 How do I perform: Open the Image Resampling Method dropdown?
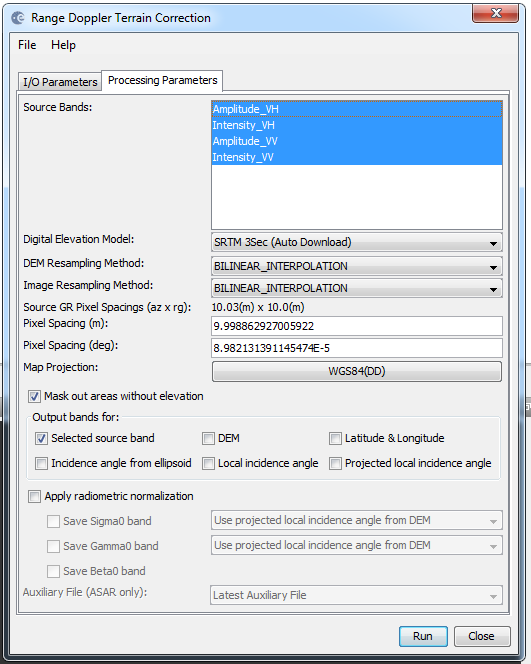pyautogui.click(x=357, y=288)
